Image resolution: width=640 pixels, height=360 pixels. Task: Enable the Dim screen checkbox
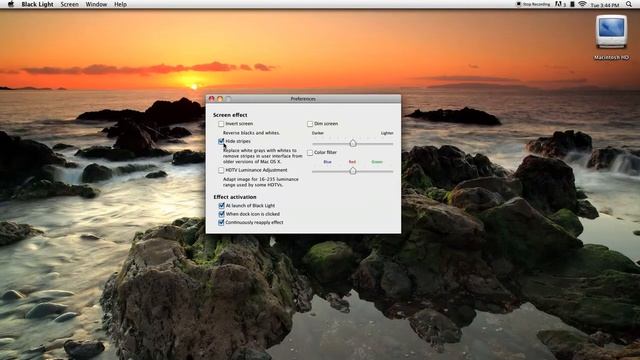tap(310, 124)
